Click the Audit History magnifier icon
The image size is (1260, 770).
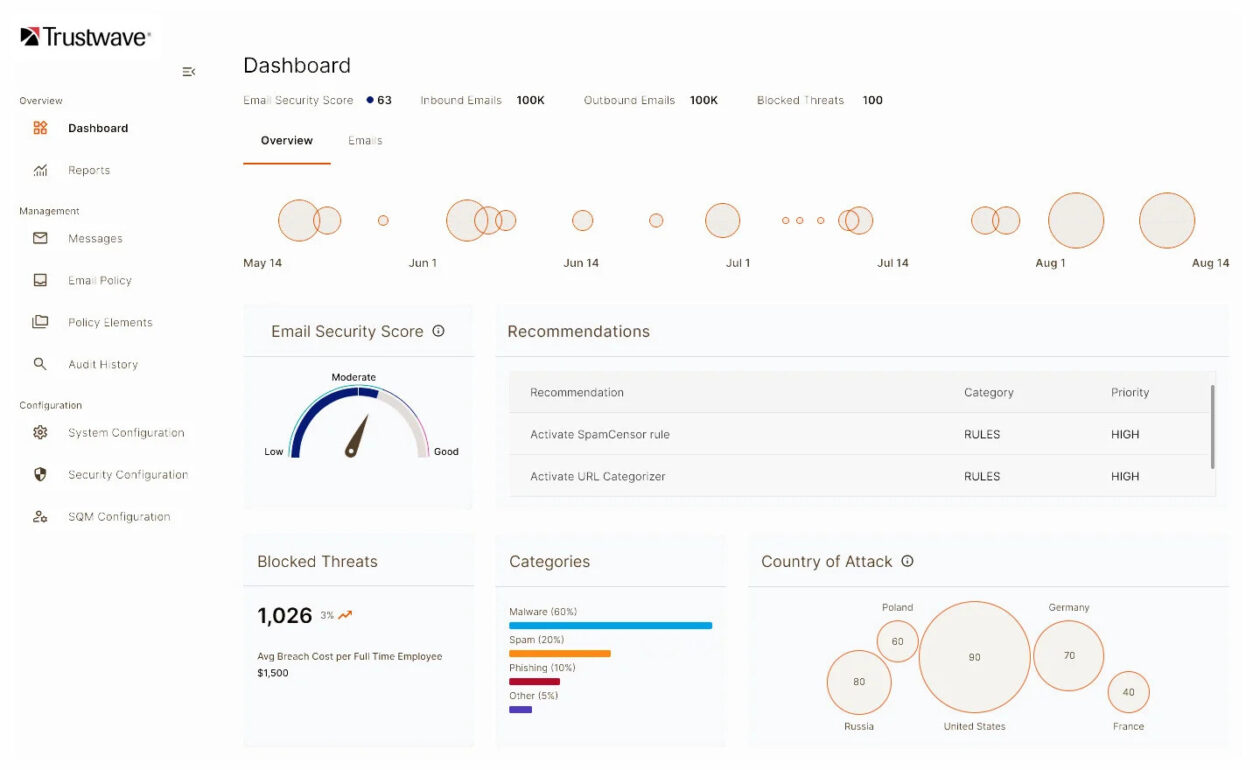click(40, 364)
